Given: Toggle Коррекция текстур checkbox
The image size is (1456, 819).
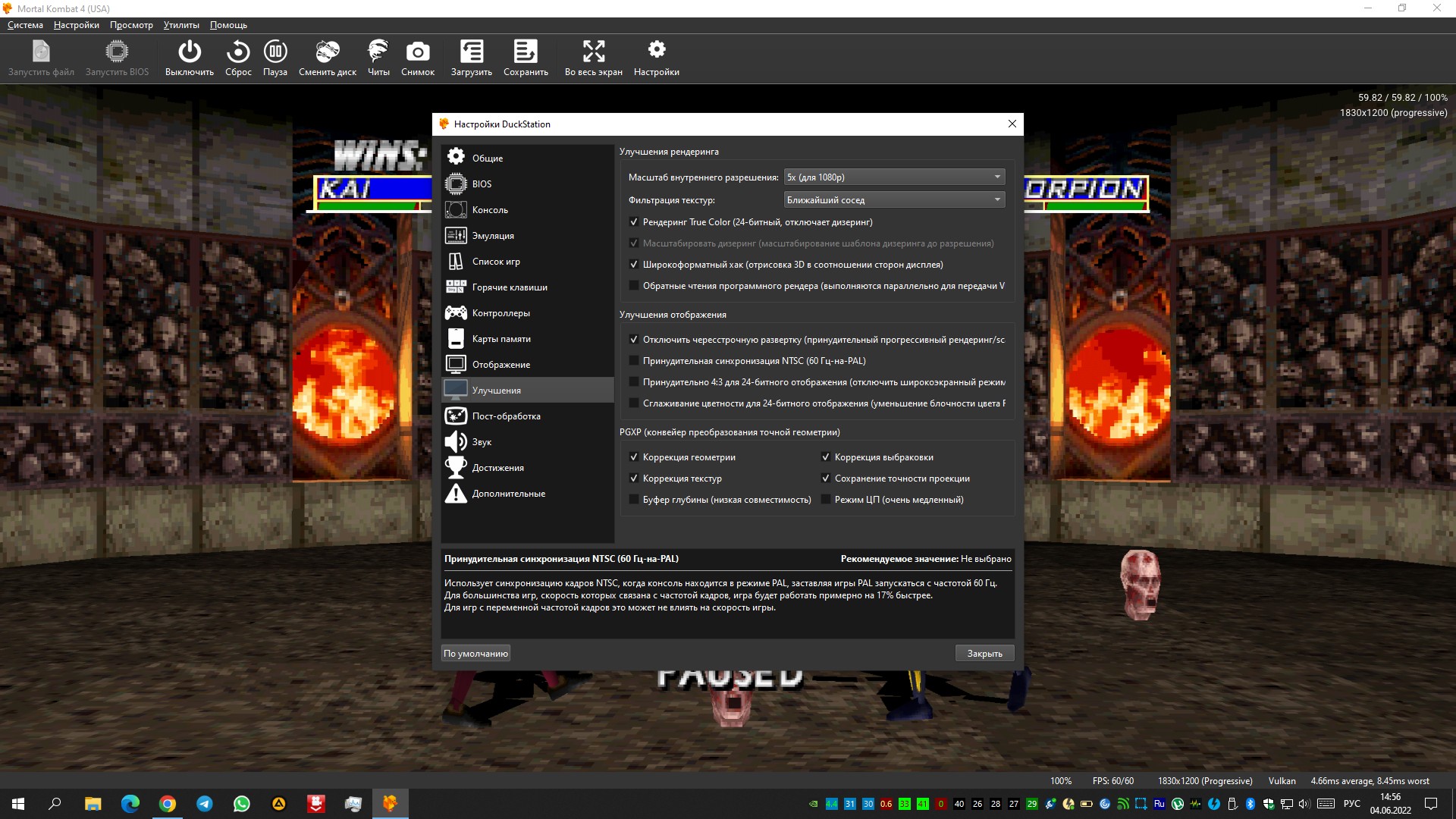Looking at the screenshot, I should tap(634, 479).
